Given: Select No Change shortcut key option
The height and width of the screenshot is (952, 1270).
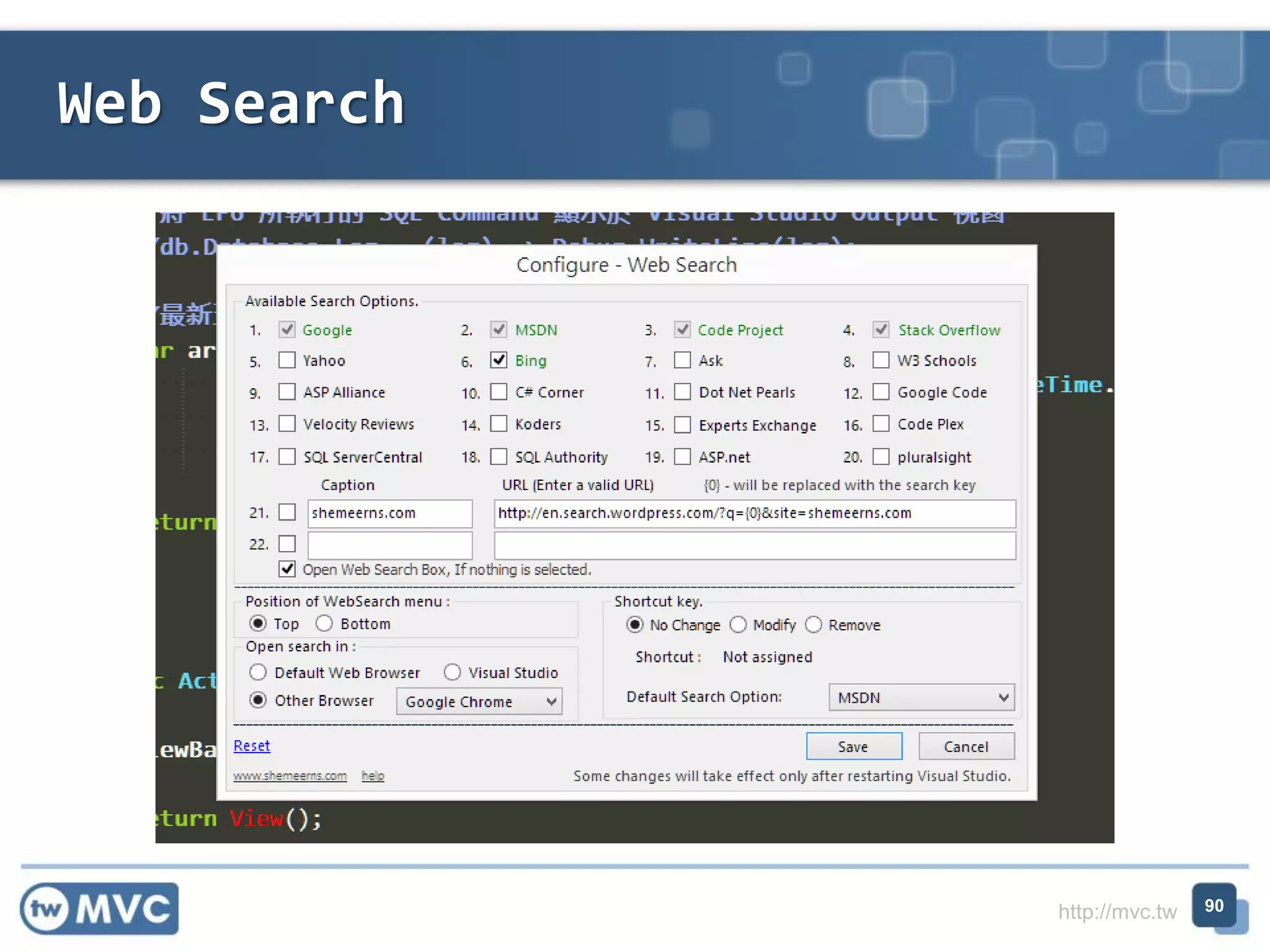Looking at the screenshot, I should [634, 625].
